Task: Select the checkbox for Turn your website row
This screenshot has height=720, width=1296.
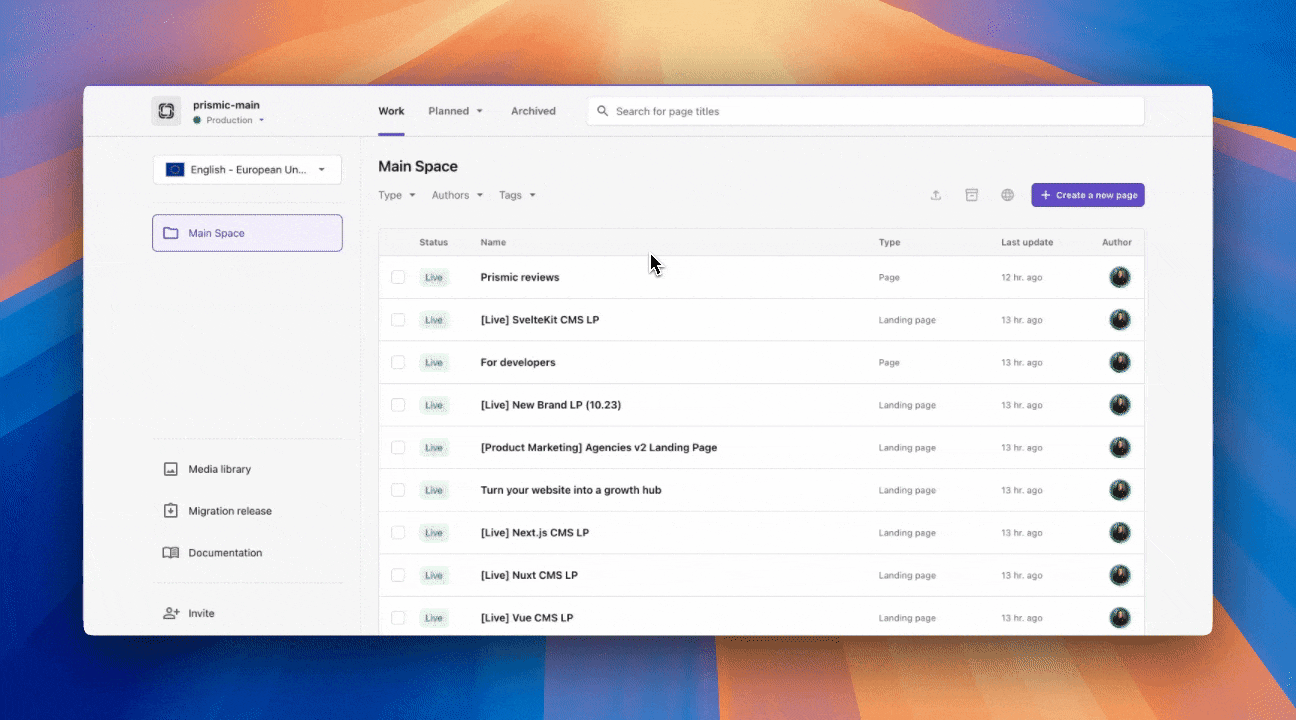Action: pos(398,490)
